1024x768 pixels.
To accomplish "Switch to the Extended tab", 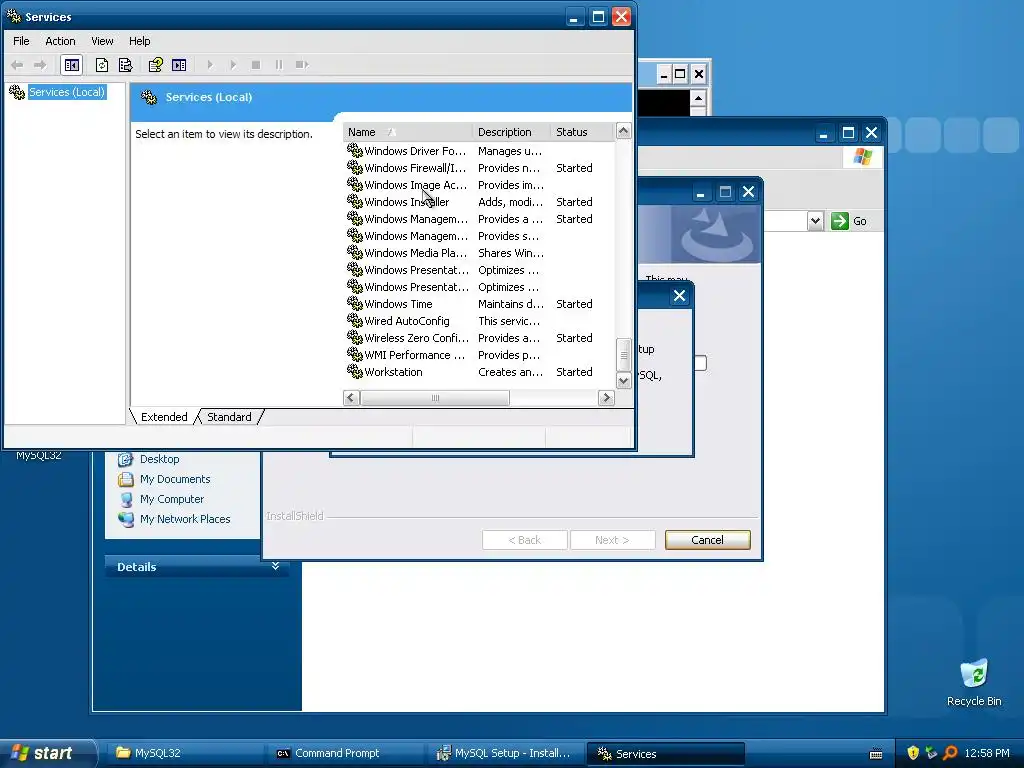I will coord(164,417).
